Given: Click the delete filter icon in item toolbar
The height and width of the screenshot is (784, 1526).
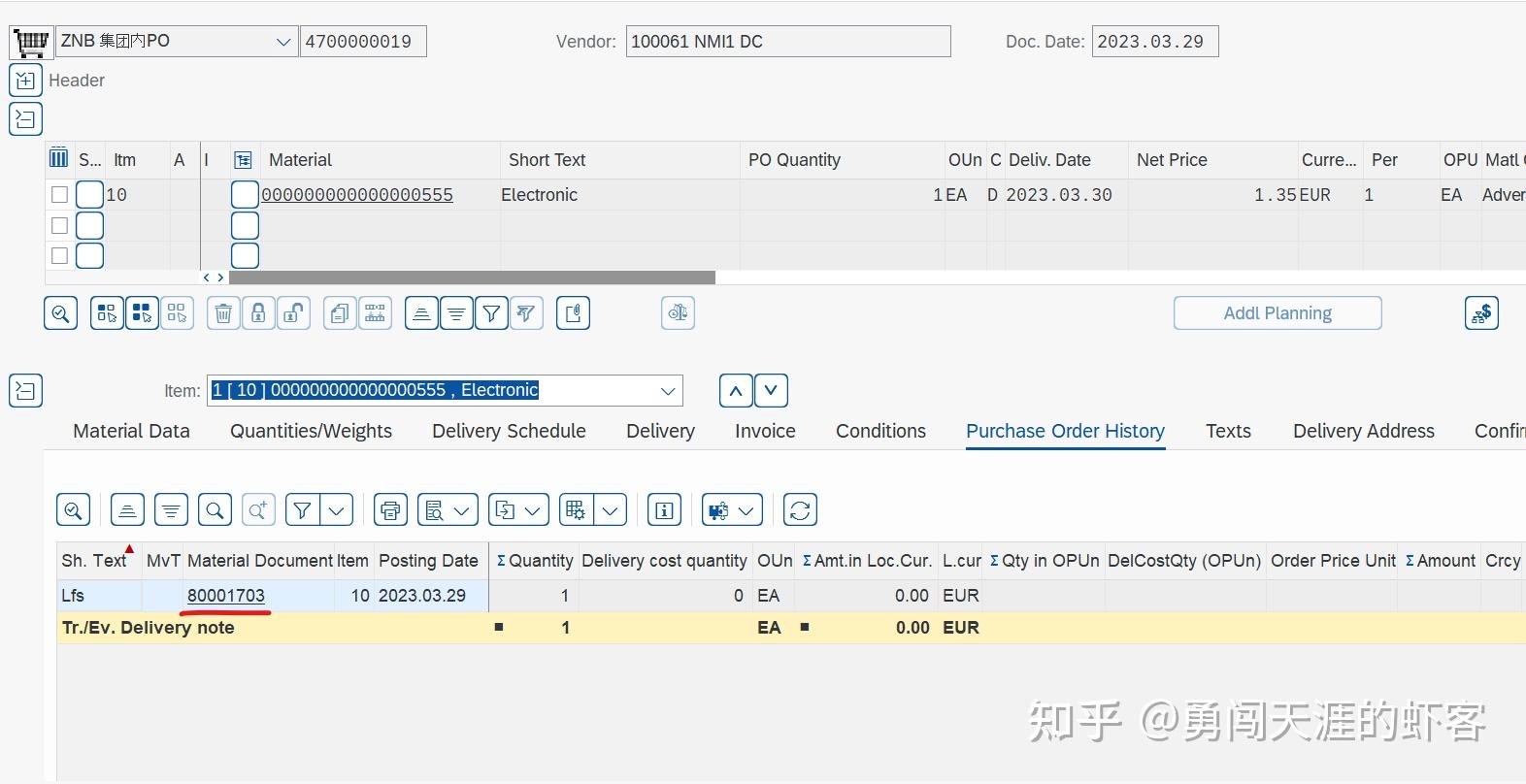Looking at the screenshot, I should click(526, 313).
